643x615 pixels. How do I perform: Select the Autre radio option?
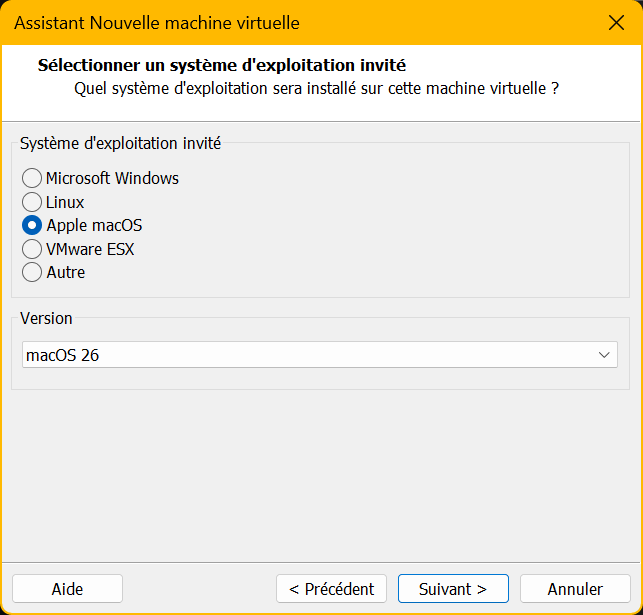click(x=32, y=272)
